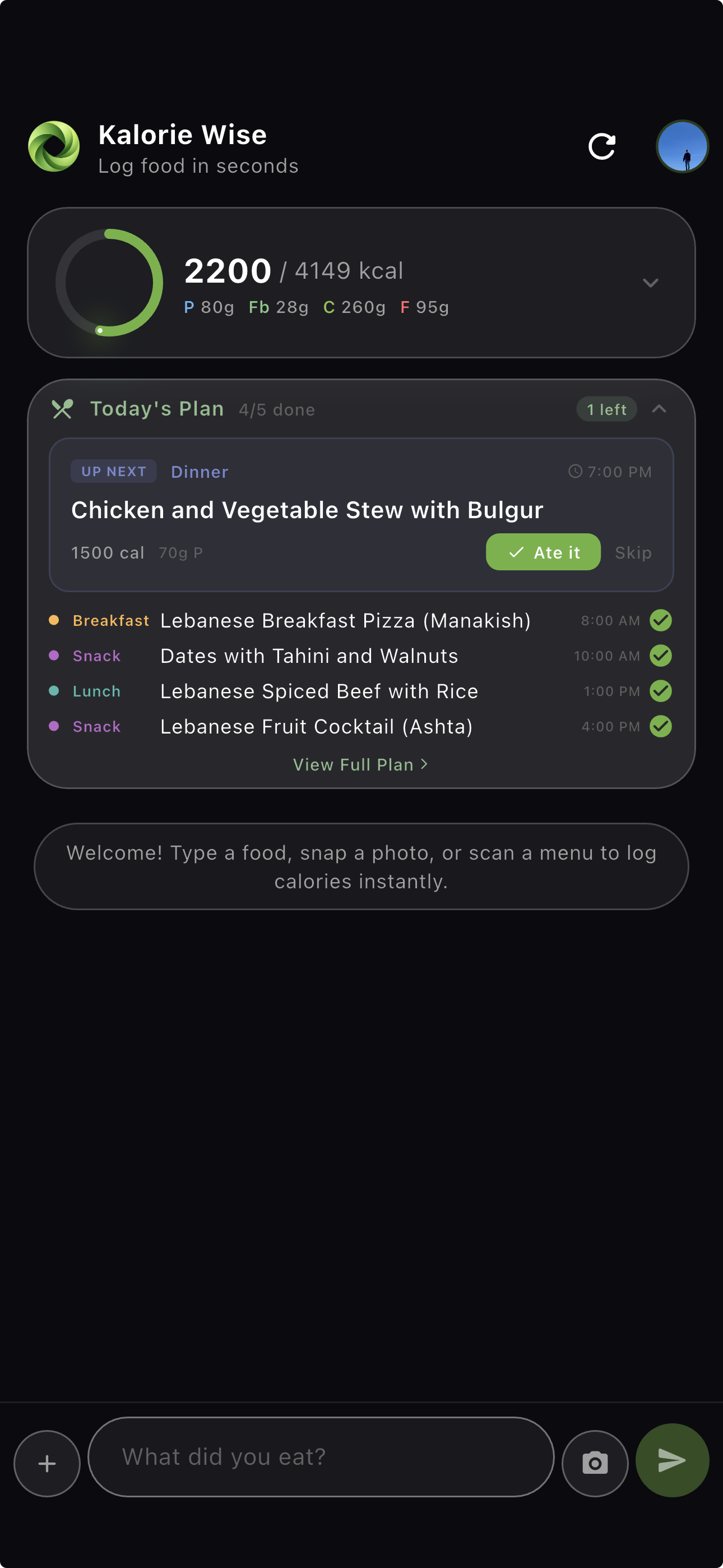The width and height of the screenshot is (723, 1568).
Task: Open the profile avatar picture
Action: tap(682, 147)
